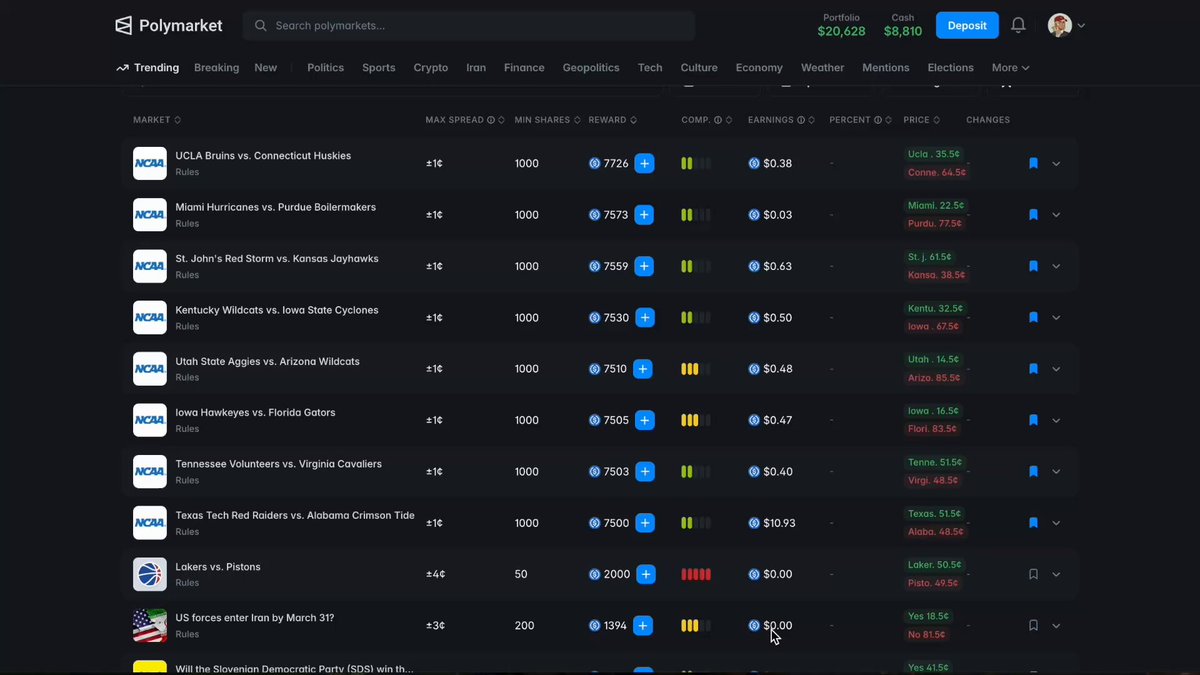The height and width of the screenshot is (675, 1200).
Task: Click the info icon next to Earnings
Action: tap(801, 120)
